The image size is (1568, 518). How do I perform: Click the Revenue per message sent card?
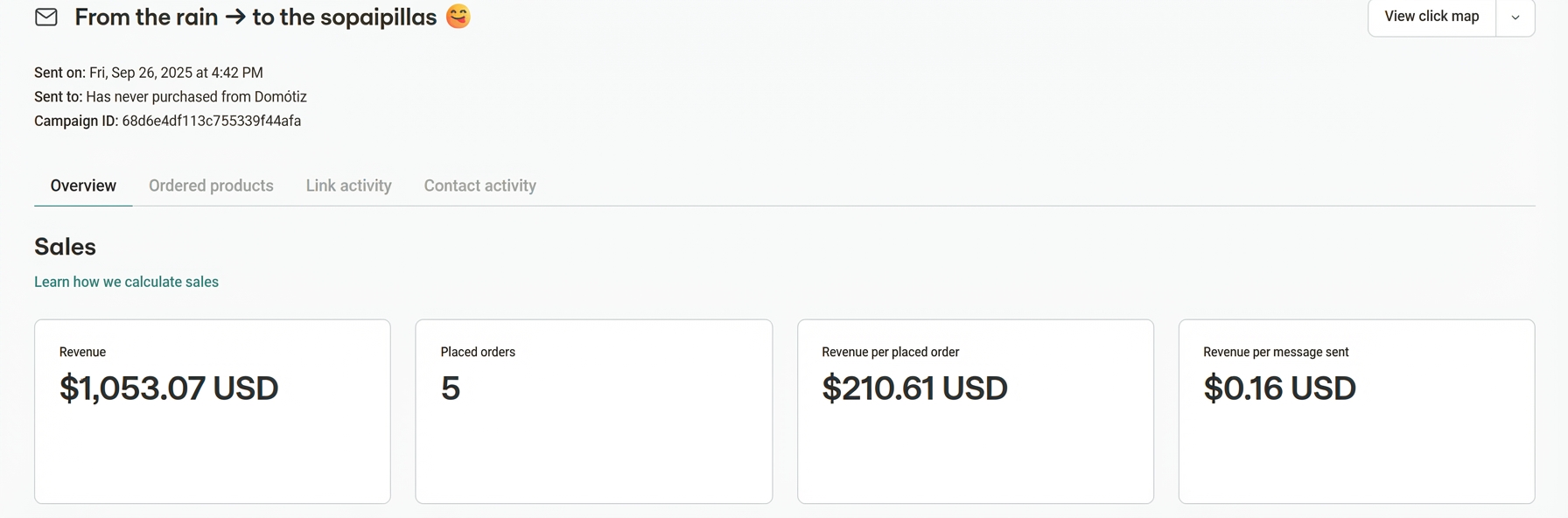coord(1356,411)
